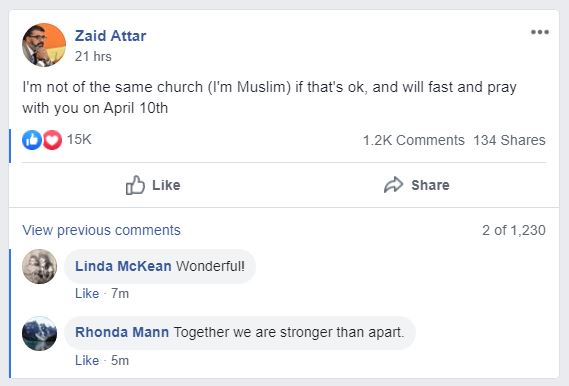The width and height of the screenshot is (569, 386).
Task: View the 134 Shares list
Action: tap(509, 140)
